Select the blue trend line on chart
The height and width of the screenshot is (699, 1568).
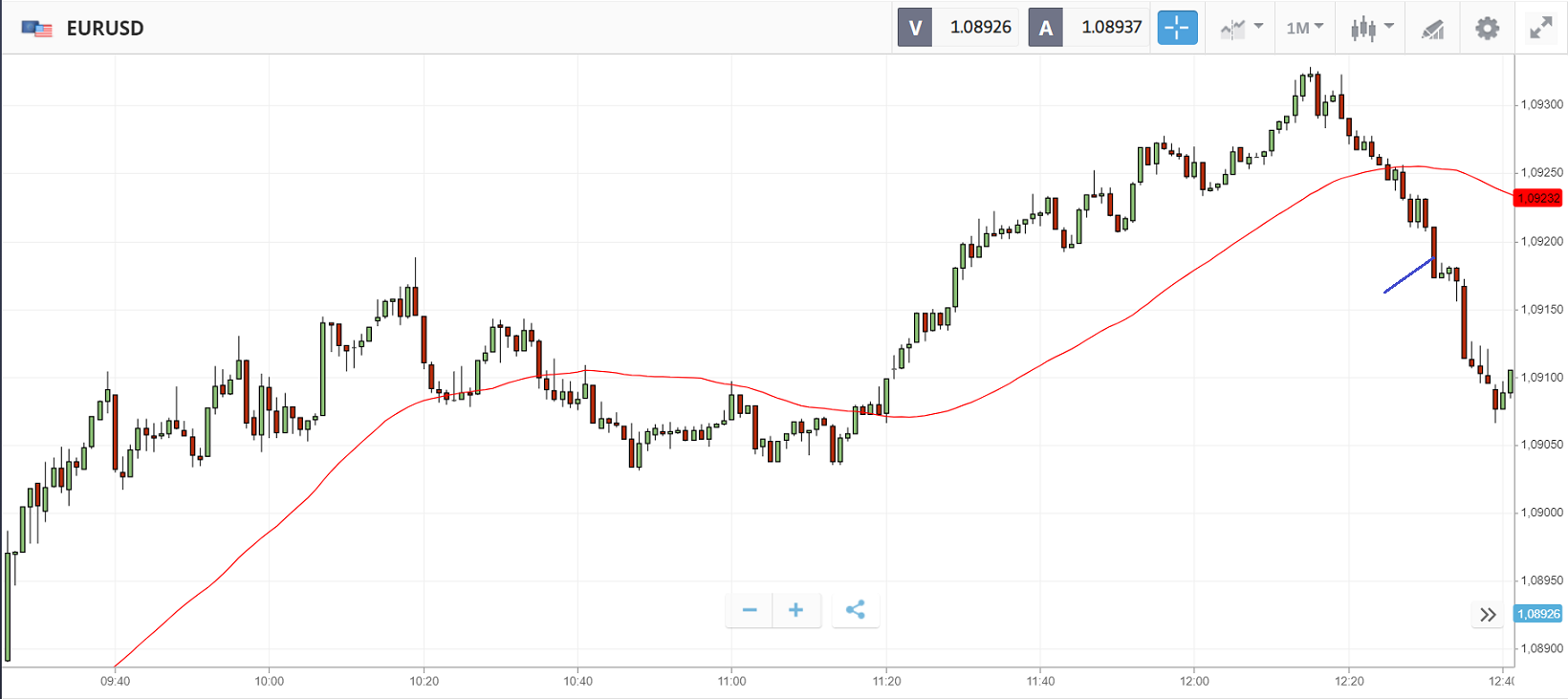pyautogui.click(x=1407, y=275)
